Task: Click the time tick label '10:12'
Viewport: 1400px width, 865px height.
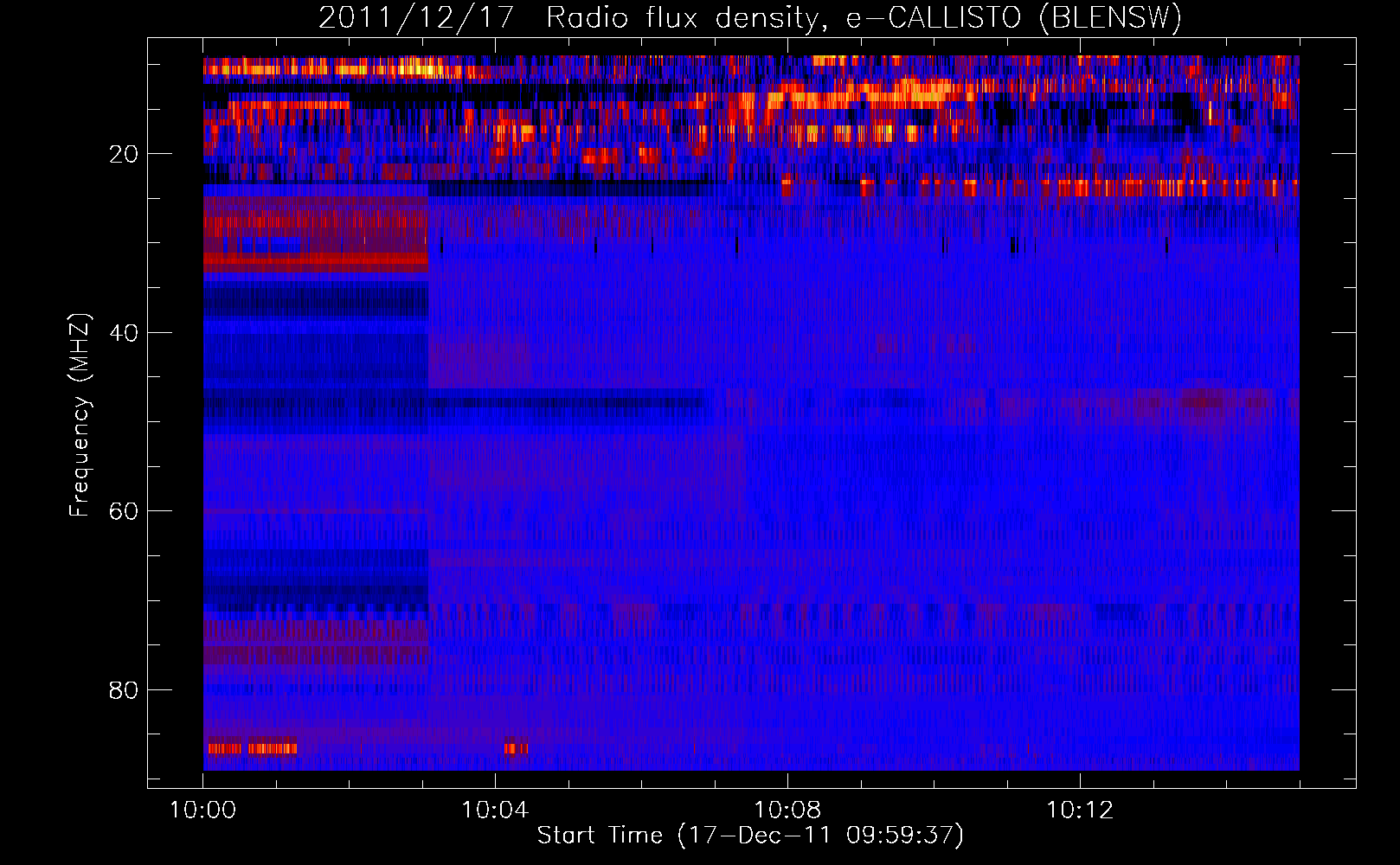Action: coord(1080,811)
